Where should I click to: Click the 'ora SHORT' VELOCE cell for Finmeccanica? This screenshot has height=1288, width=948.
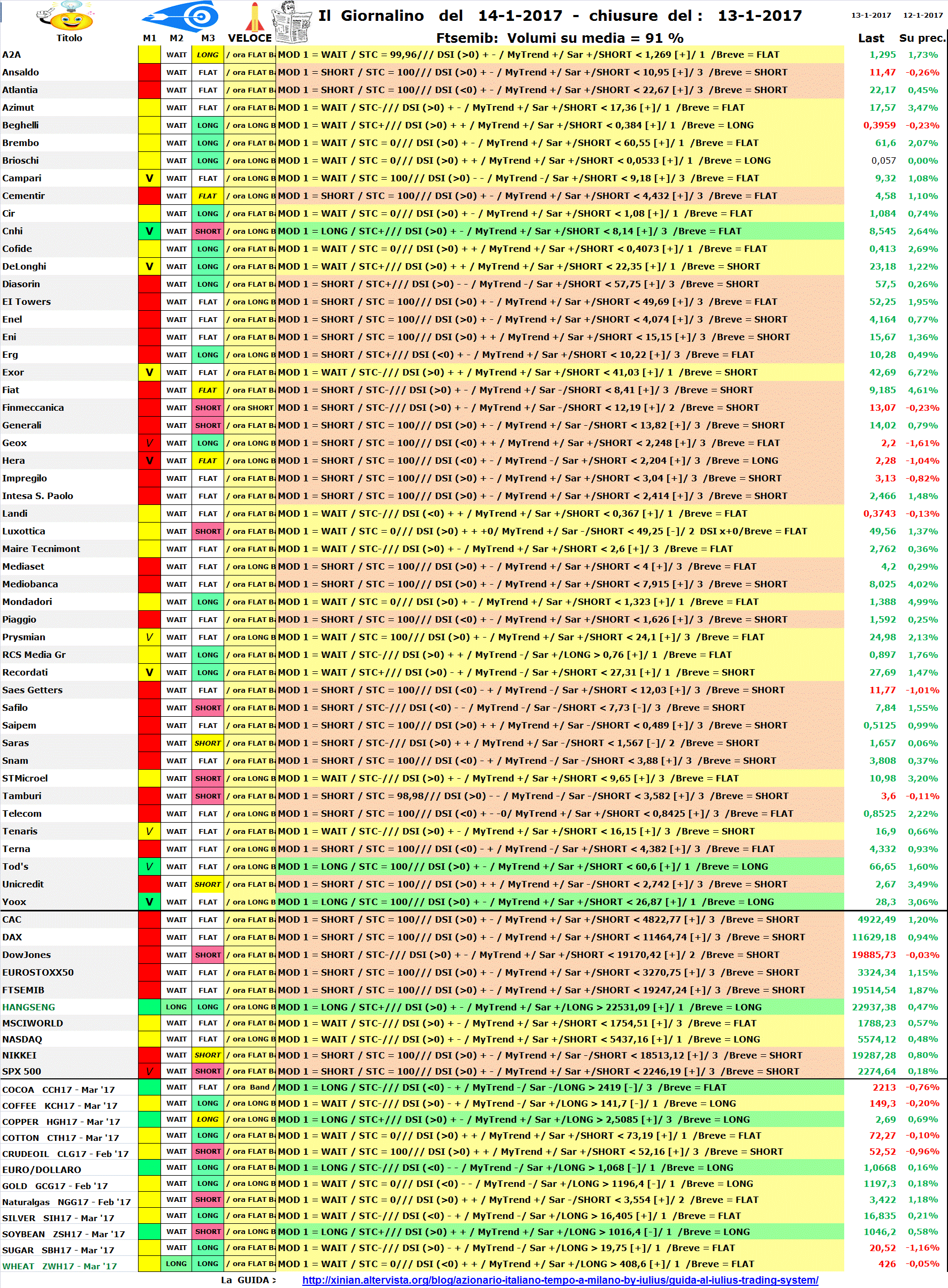pyautogui.click(x=250, y=408)
